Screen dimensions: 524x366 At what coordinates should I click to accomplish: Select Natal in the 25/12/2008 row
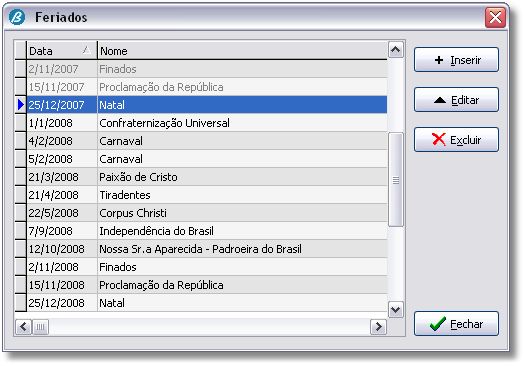coord(242,303)
